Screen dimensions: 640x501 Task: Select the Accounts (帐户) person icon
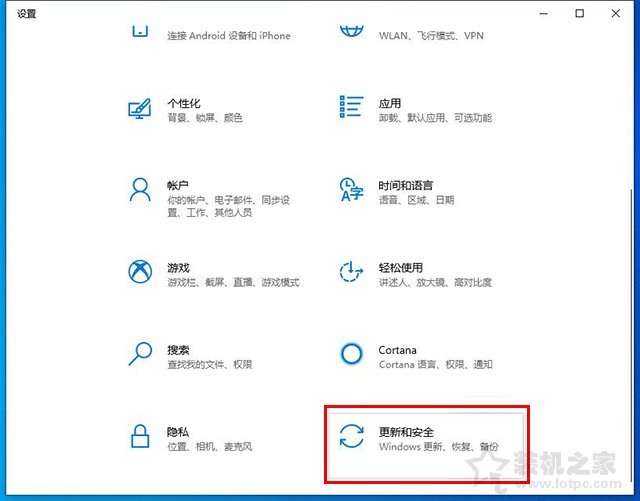140,190
